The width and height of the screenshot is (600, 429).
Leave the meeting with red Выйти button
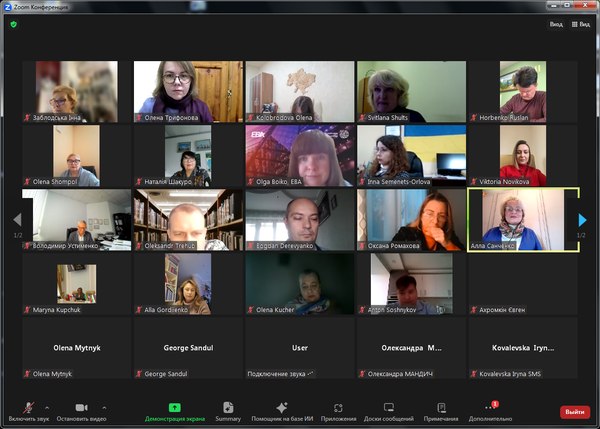coord(575,411)
